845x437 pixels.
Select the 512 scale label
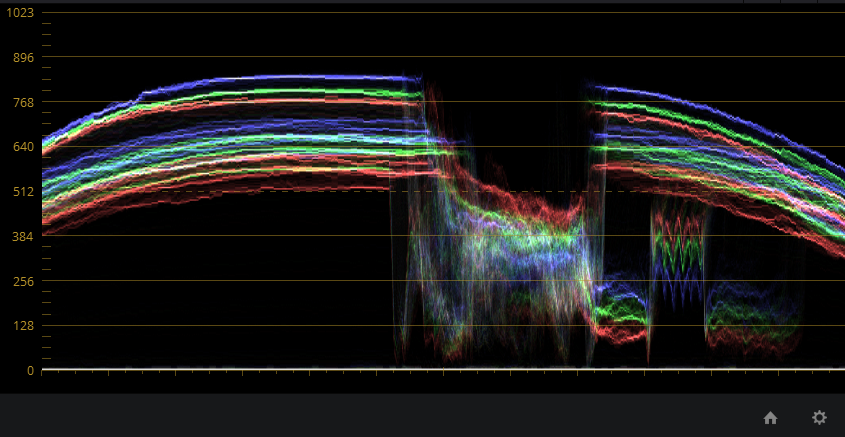23,191
